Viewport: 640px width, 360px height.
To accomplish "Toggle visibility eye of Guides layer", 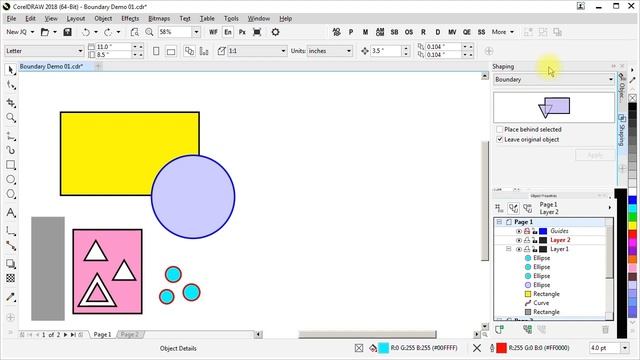I will (x=519, y=231).
